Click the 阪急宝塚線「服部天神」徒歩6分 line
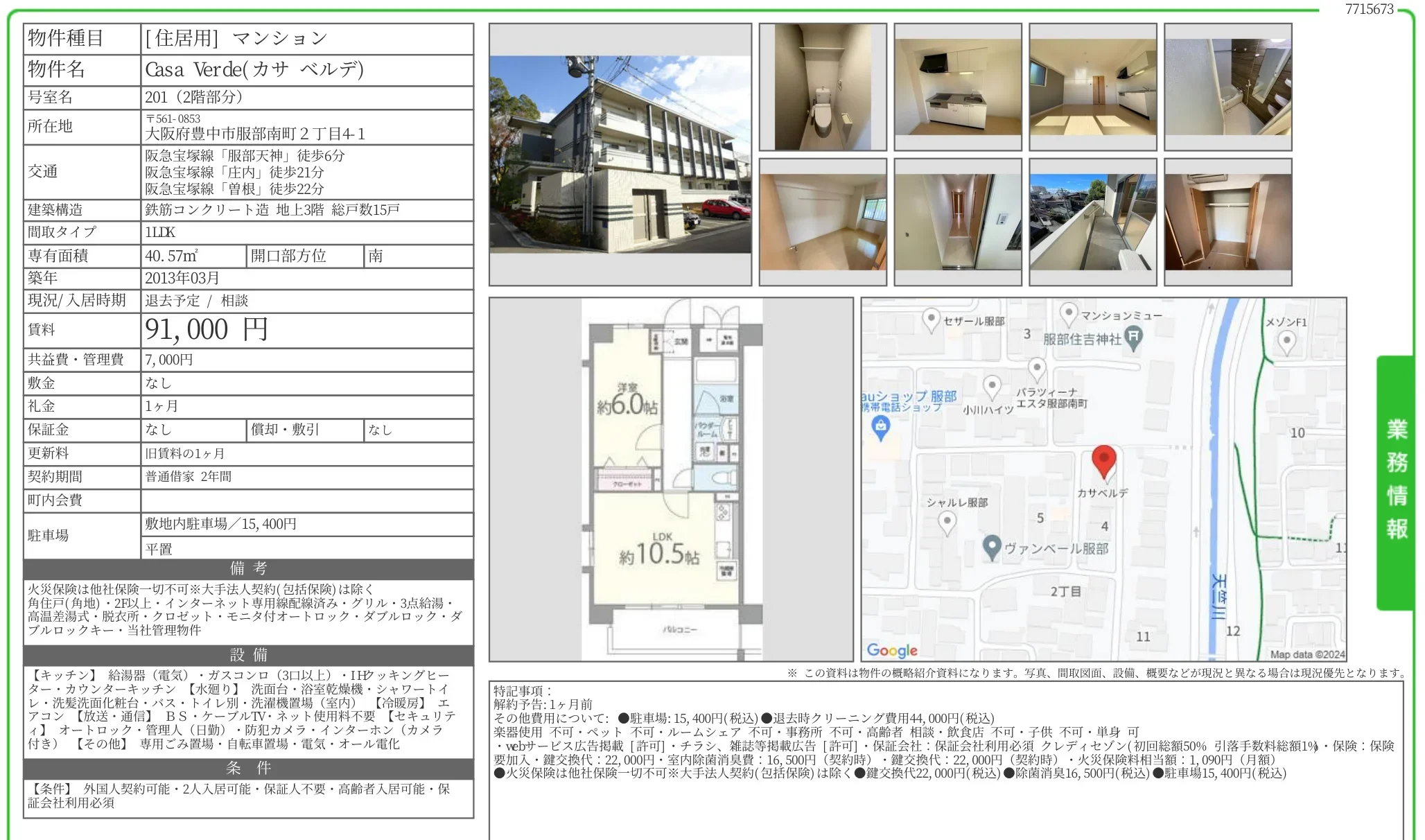 pos(244,156)
